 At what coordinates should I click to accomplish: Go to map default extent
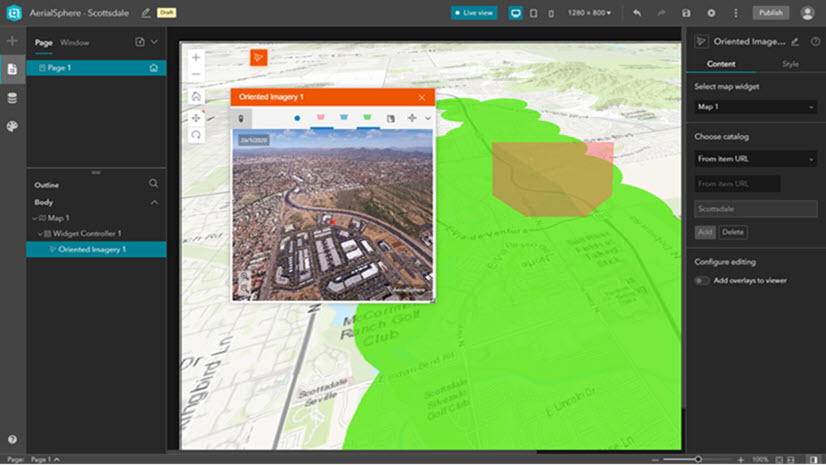pos(196,96)
